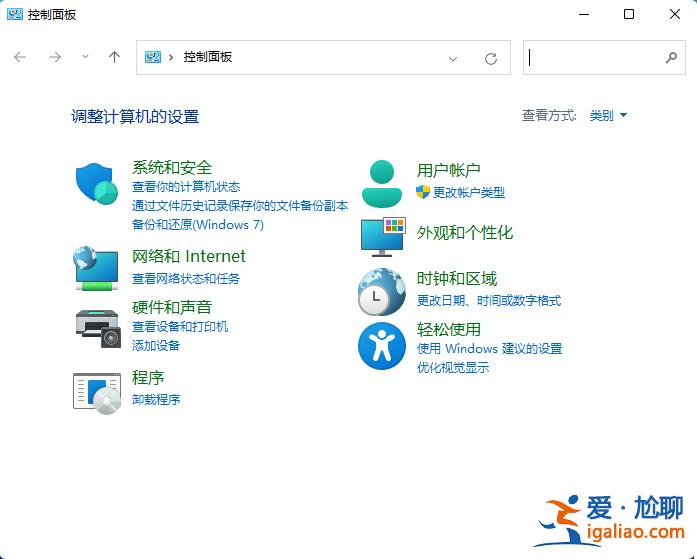This screenshot has height=559, width=697.
Task: Expand the breadcrumb chevron before 控制面板
Action: point(171,57)
